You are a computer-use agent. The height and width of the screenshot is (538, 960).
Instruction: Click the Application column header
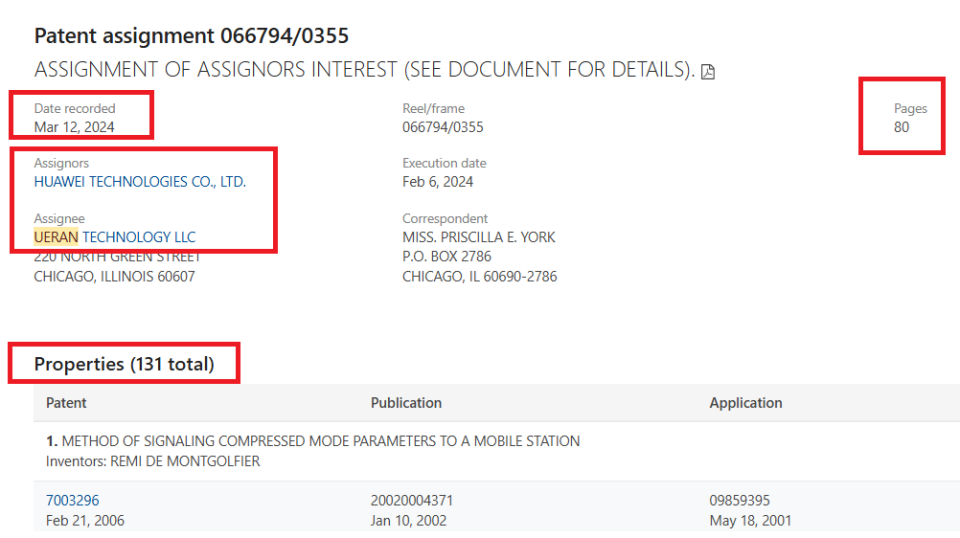(x=746, y=403)
